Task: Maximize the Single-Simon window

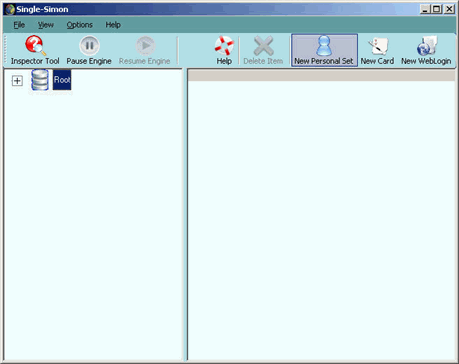Action: [x=436, y=9]
